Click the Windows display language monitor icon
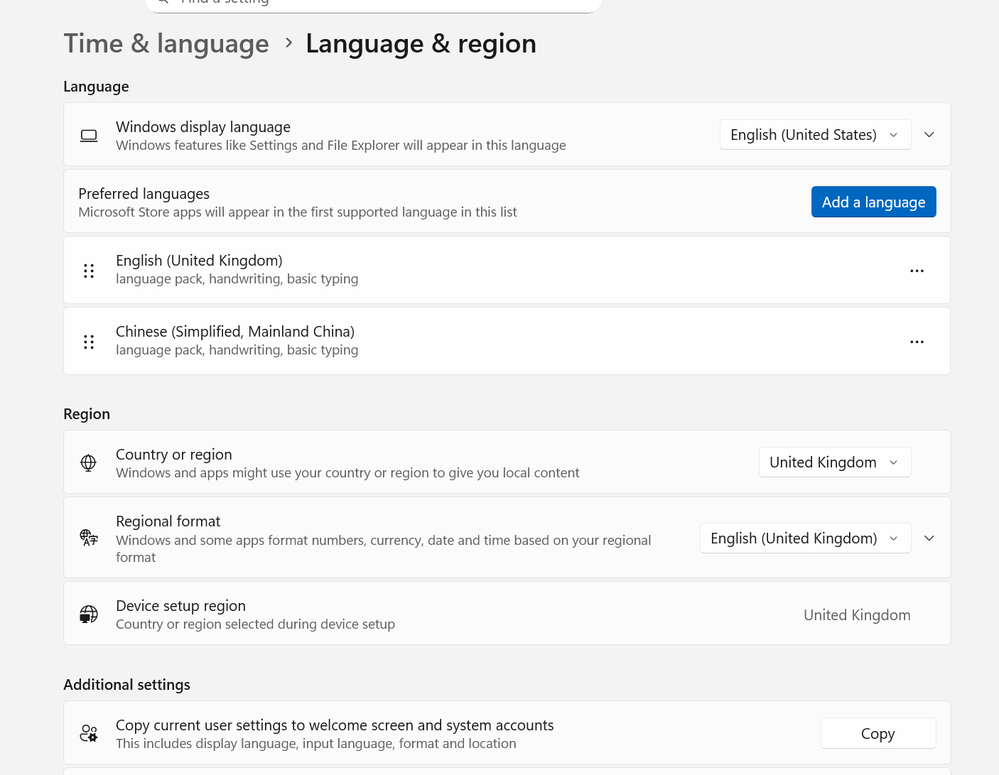Screen dimensions: 999x775 89,135
